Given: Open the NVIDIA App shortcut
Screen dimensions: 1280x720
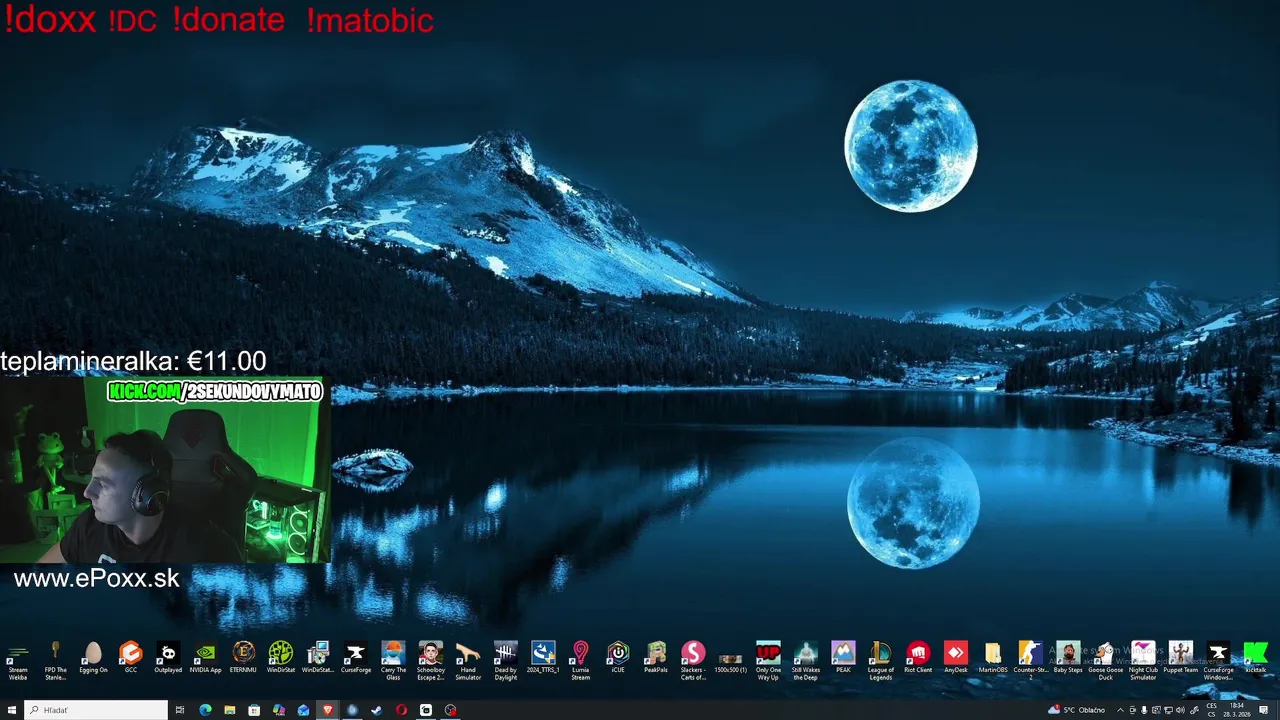Looking at the screenshot, I should [205, 659].
